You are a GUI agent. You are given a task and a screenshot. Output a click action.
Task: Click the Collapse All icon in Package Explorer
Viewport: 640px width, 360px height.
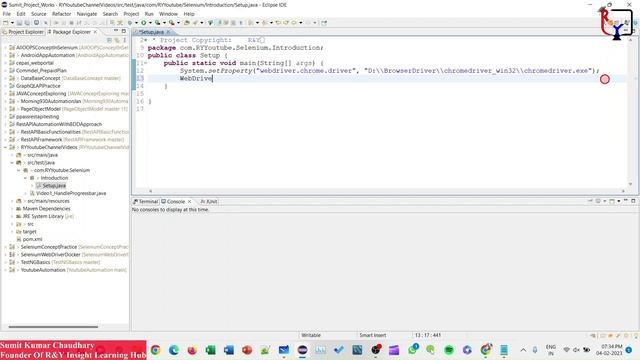[x=109, y=40]
